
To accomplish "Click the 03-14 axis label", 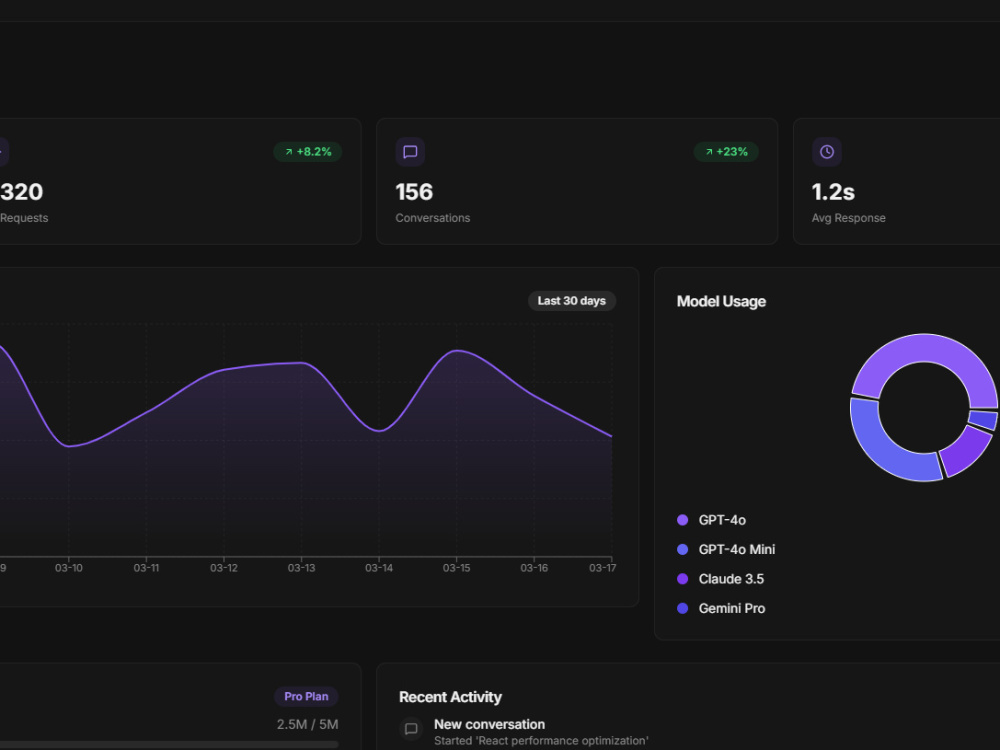I will tap(379, 568).
